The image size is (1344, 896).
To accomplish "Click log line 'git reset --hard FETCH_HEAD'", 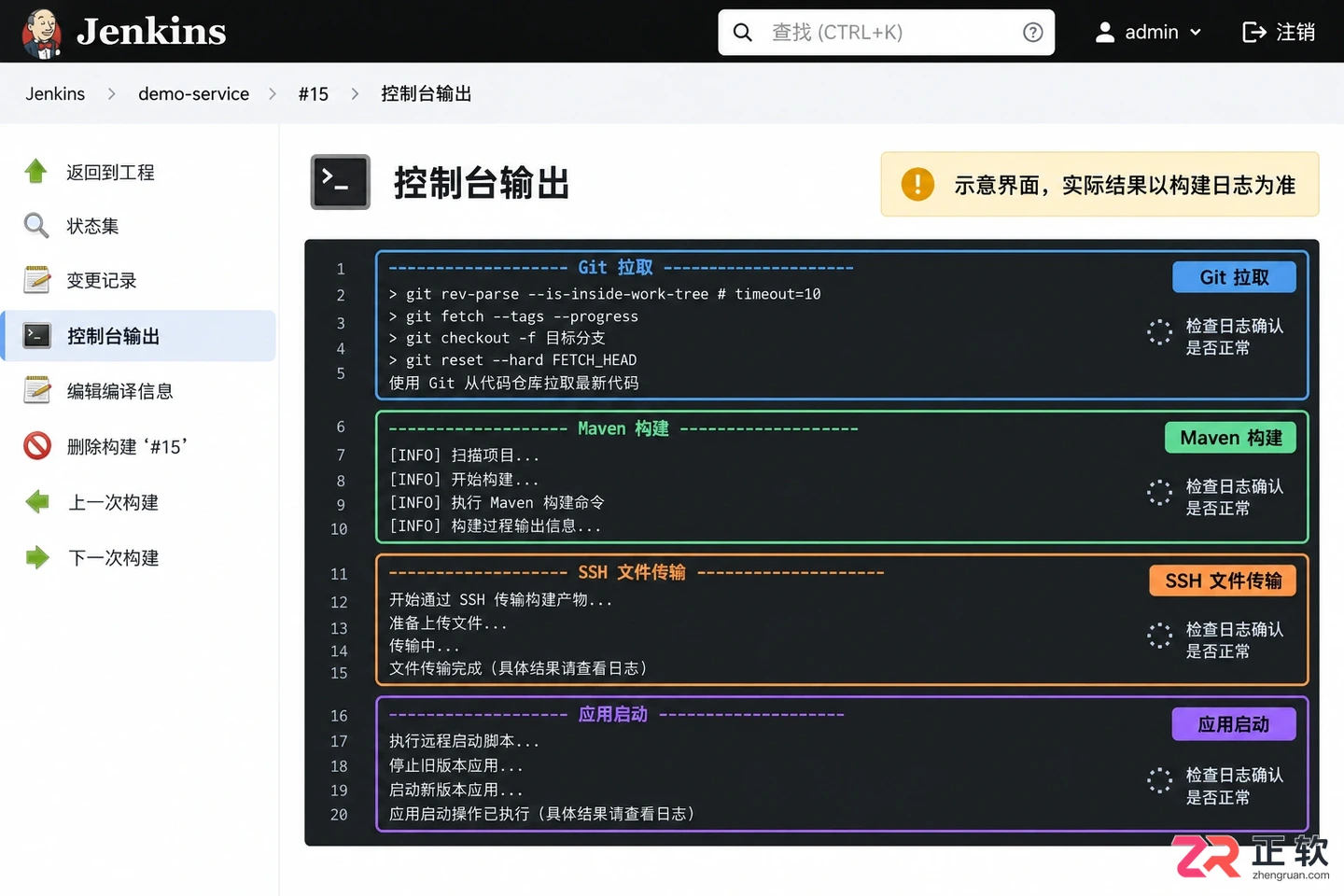I will pos(512,360).
